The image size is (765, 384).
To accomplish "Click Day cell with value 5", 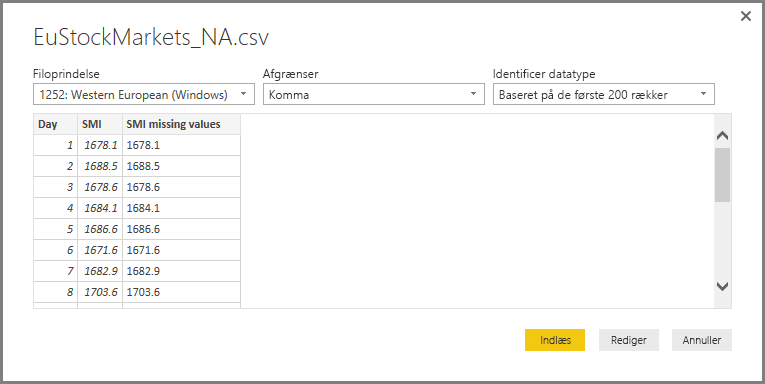I will [55, 229].
